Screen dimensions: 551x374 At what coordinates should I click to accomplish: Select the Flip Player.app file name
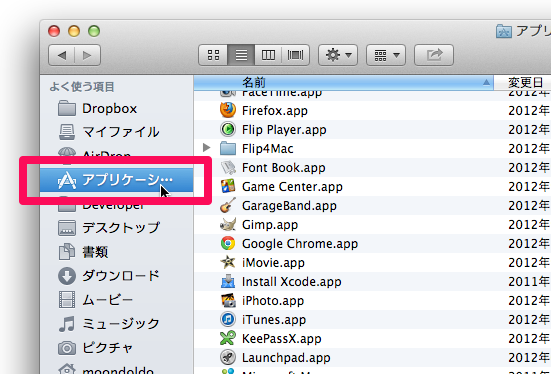284,130
